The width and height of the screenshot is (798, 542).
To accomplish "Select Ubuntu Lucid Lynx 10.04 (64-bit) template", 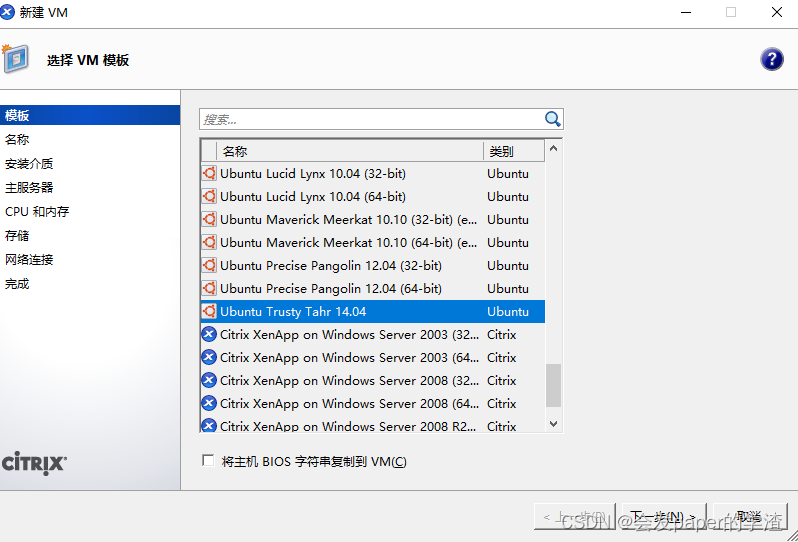I will (x=313, y=196).
